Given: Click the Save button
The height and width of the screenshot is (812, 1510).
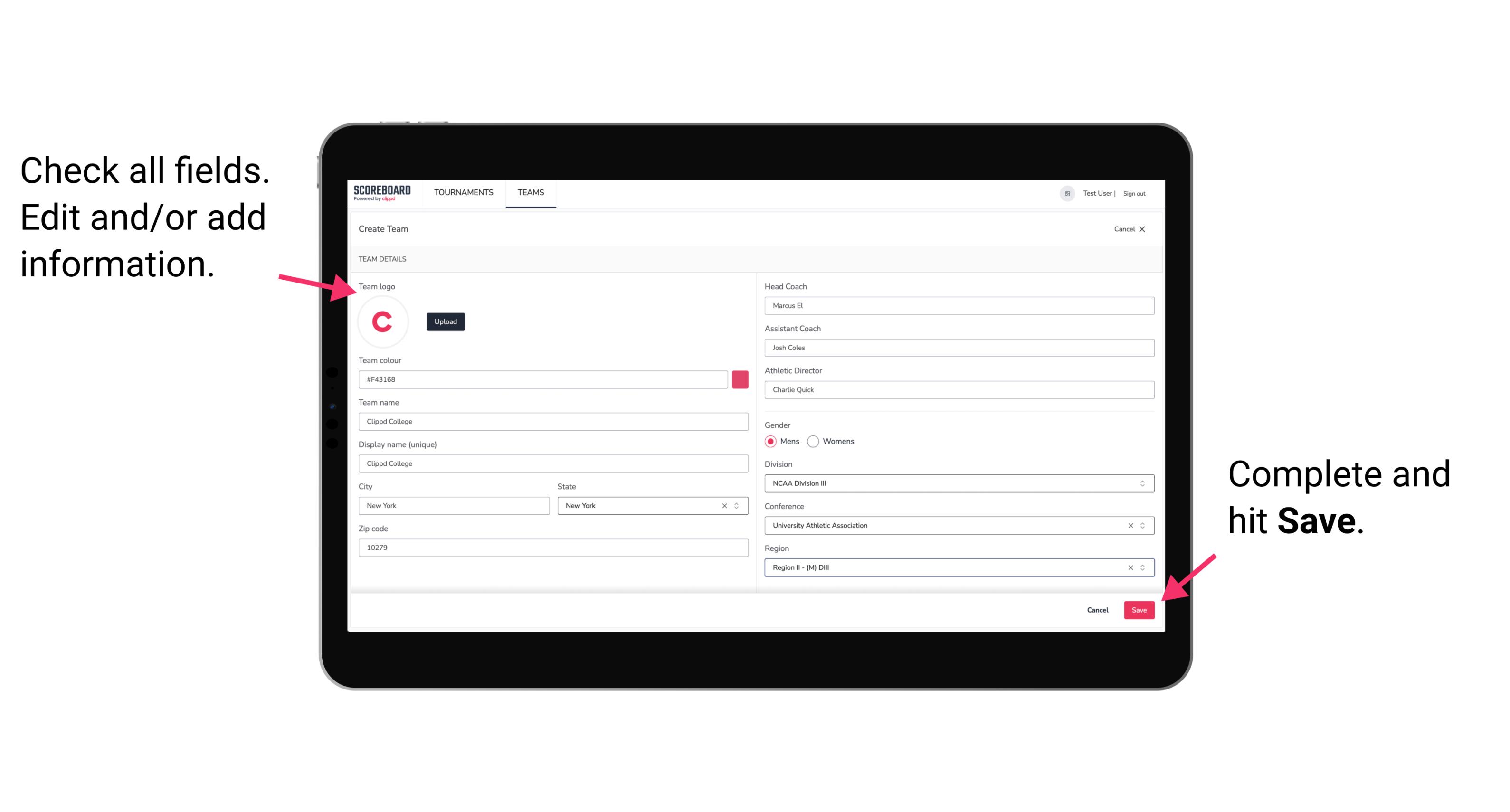Looking at the screenshot, I should tap(1140, 608).
